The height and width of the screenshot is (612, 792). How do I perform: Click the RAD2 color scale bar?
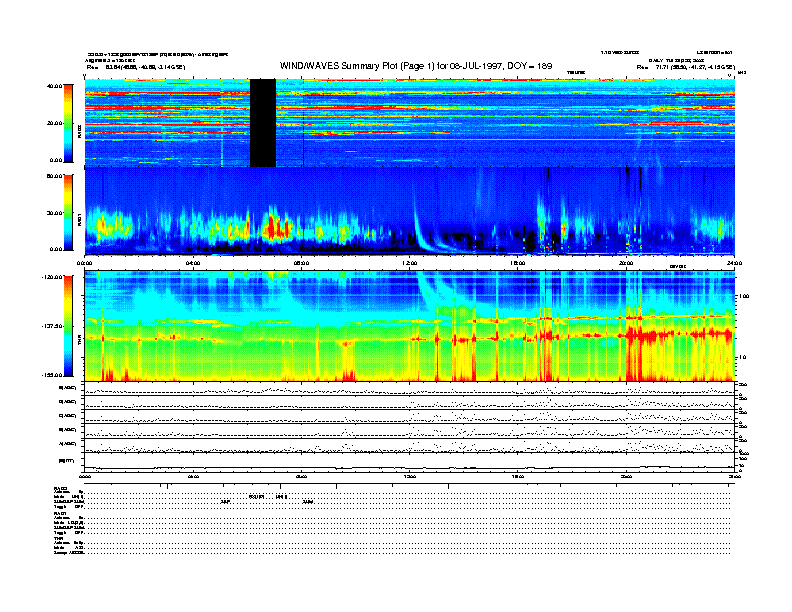[x=68, y=123]
